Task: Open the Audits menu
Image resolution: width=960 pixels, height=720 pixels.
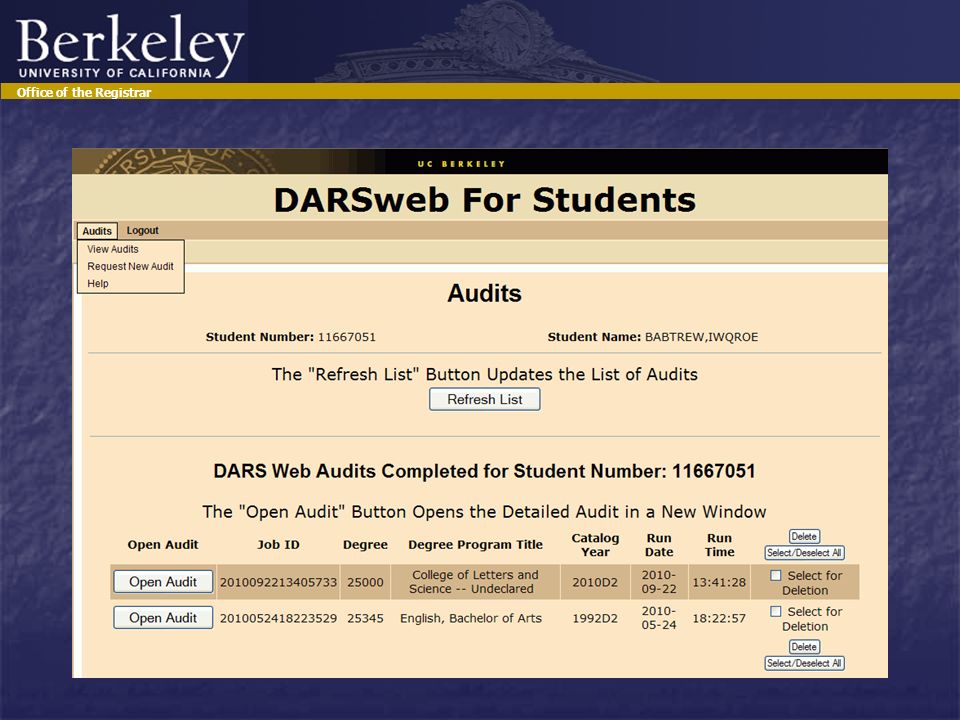Action: [x=97, y=231]
